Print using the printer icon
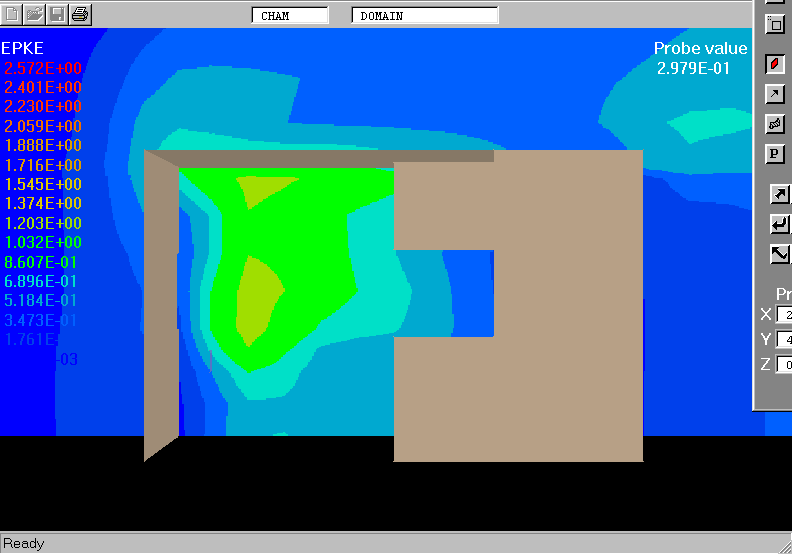Screen dimensions: 792x554 tap(80, 14)
